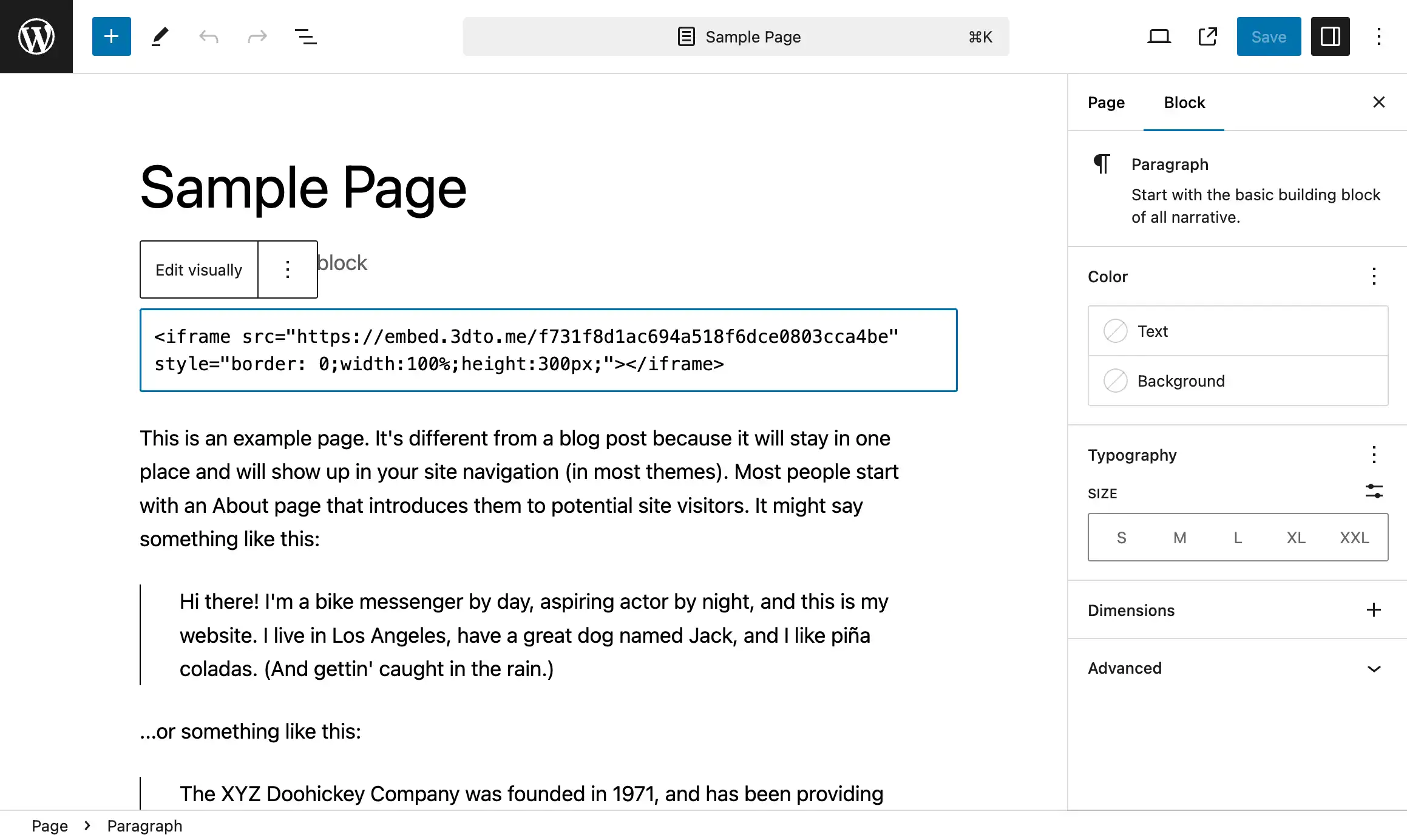This screenshot has width=1407, height=840.
Task: Switch to the Block tab
Action: point(1184,102)
